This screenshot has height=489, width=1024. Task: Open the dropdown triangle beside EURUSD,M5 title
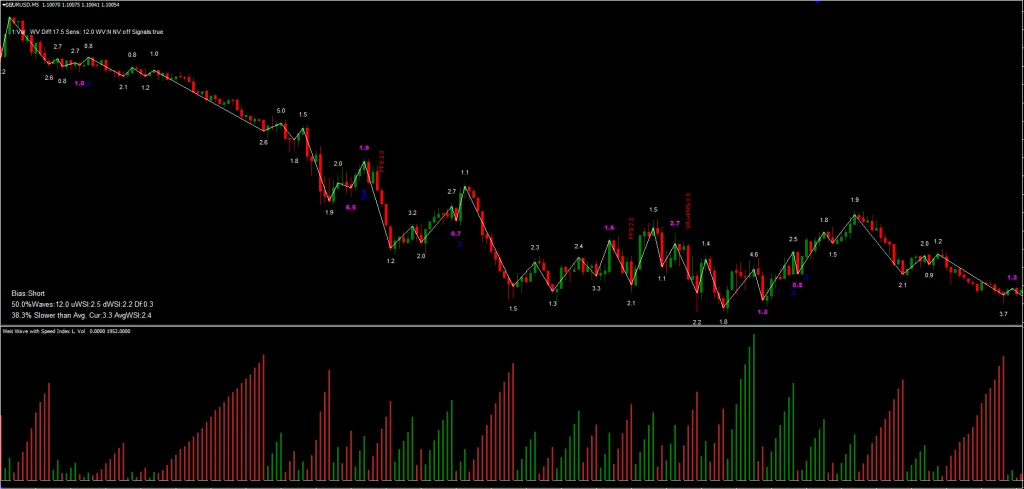(x=3, y=5)
